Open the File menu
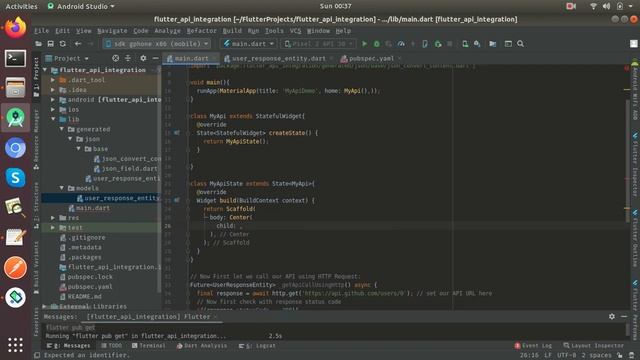Viewport: 640px width, 360px height. point(41,31)
